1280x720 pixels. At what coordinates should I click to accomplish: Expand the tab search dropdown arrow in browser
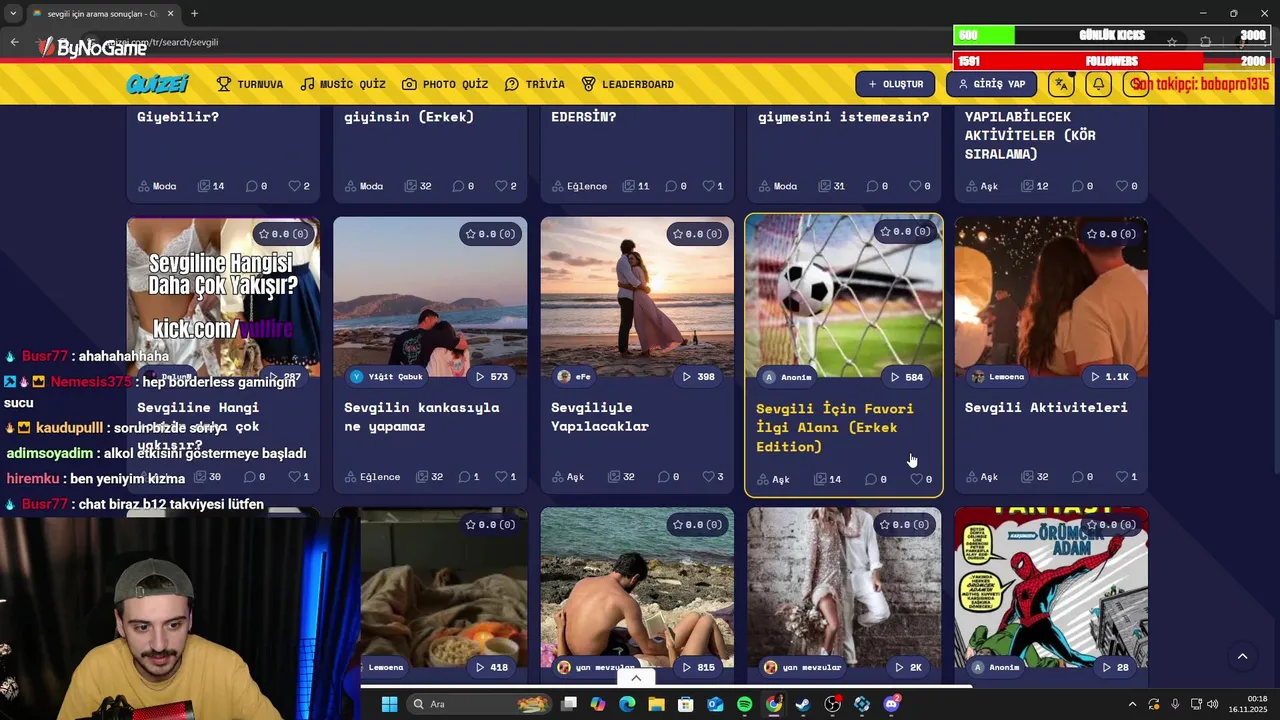[13, 14]
